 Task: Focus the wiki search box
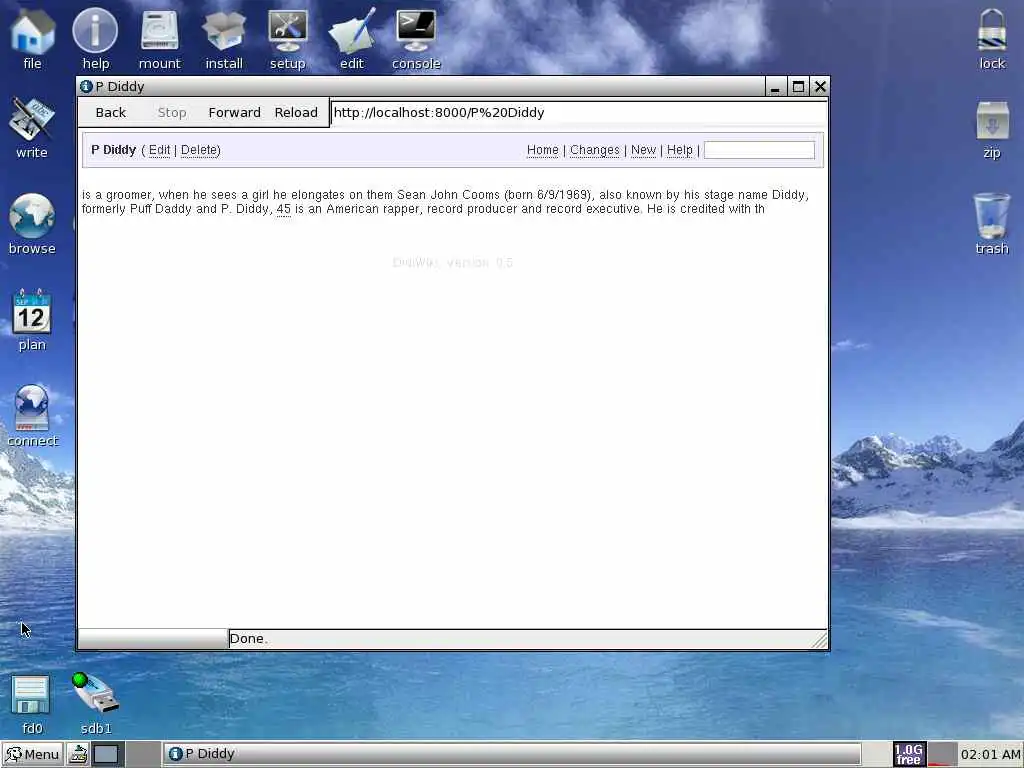pyautogui.click(x=760, y=150)
